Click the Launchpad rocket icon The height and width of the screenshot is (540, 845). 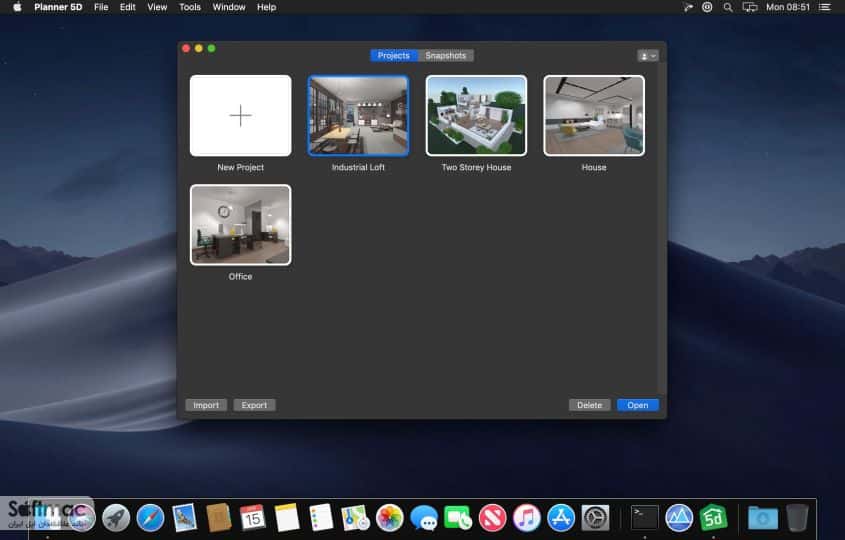pyautogui.click(x=116, y=518)
